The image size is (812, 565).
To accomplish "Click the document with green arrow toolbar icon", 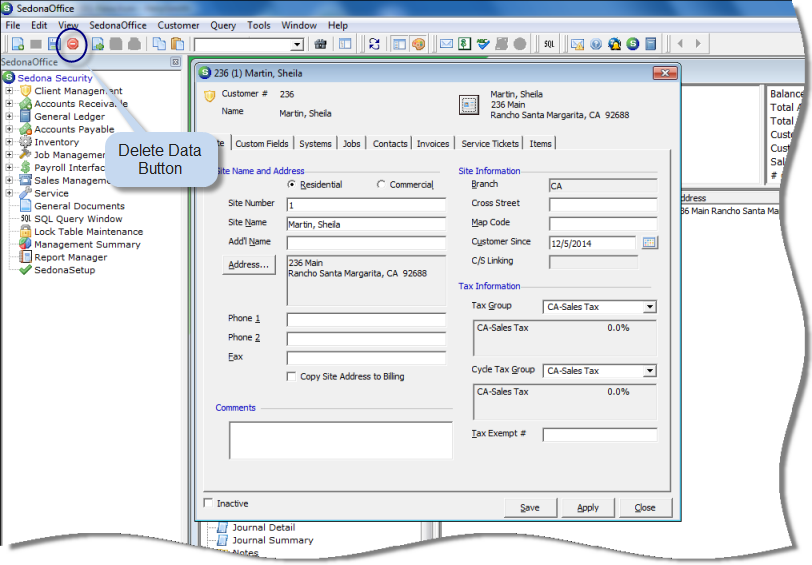I will 98,44.
